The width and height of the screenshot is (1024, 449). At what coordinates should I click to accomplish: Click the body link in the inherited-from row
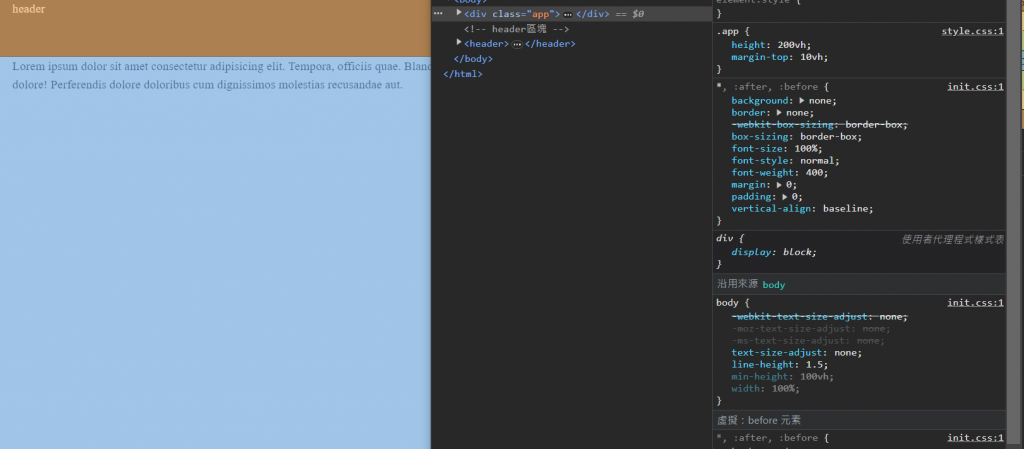[773, 285]
